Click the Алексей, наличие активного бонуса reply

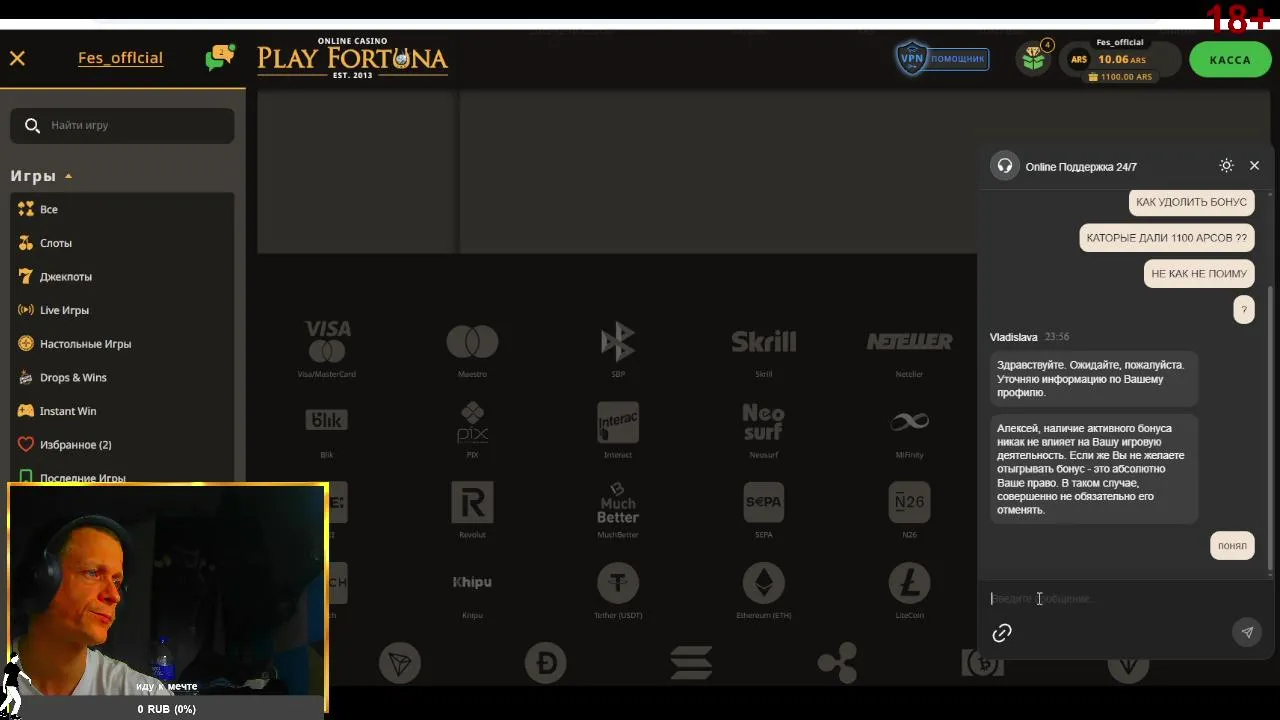(x=1092, y=469)
